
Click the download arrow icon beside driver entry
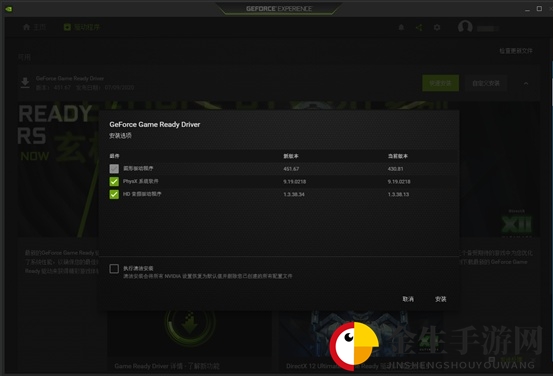click(x=25, y=83)
